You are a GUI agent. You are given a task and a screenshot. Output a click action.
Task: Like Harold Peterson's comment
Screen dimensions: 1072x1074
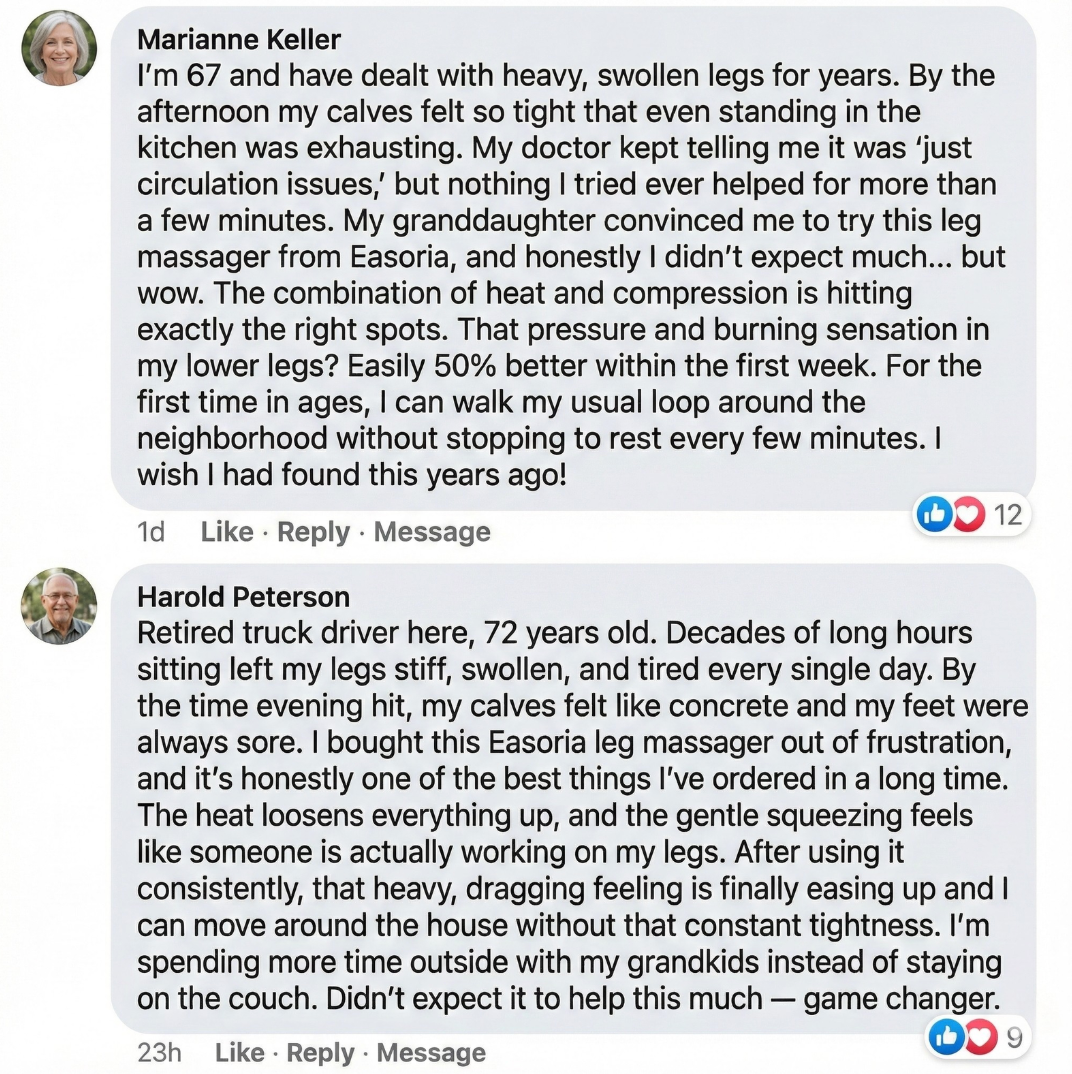[x=240, y=1053]
